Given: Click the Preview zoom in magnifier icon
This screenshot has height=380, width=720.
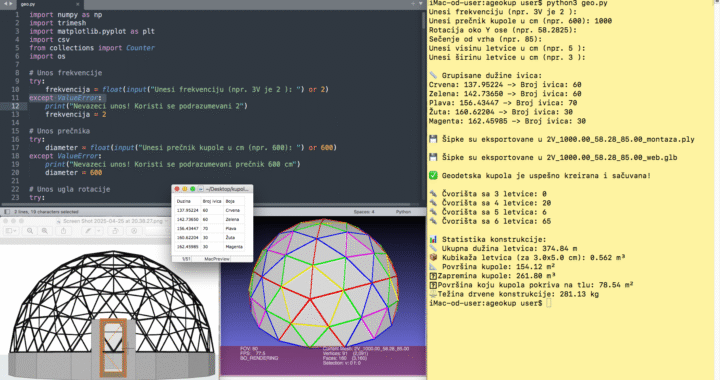Looking at the screenshot, I should (x=45, y=231).
